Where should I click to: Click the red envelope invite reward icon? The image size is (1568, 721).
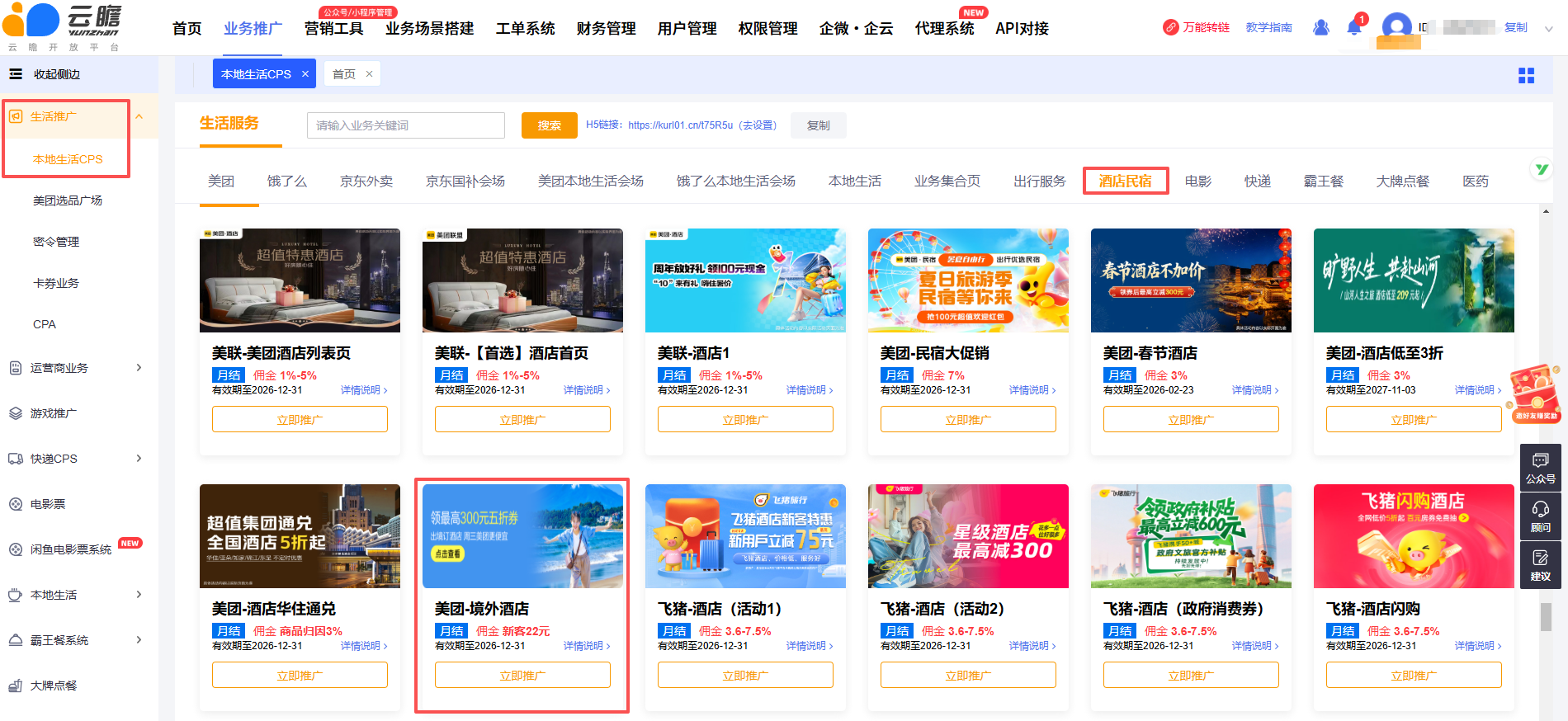(x=1535, y=393)
